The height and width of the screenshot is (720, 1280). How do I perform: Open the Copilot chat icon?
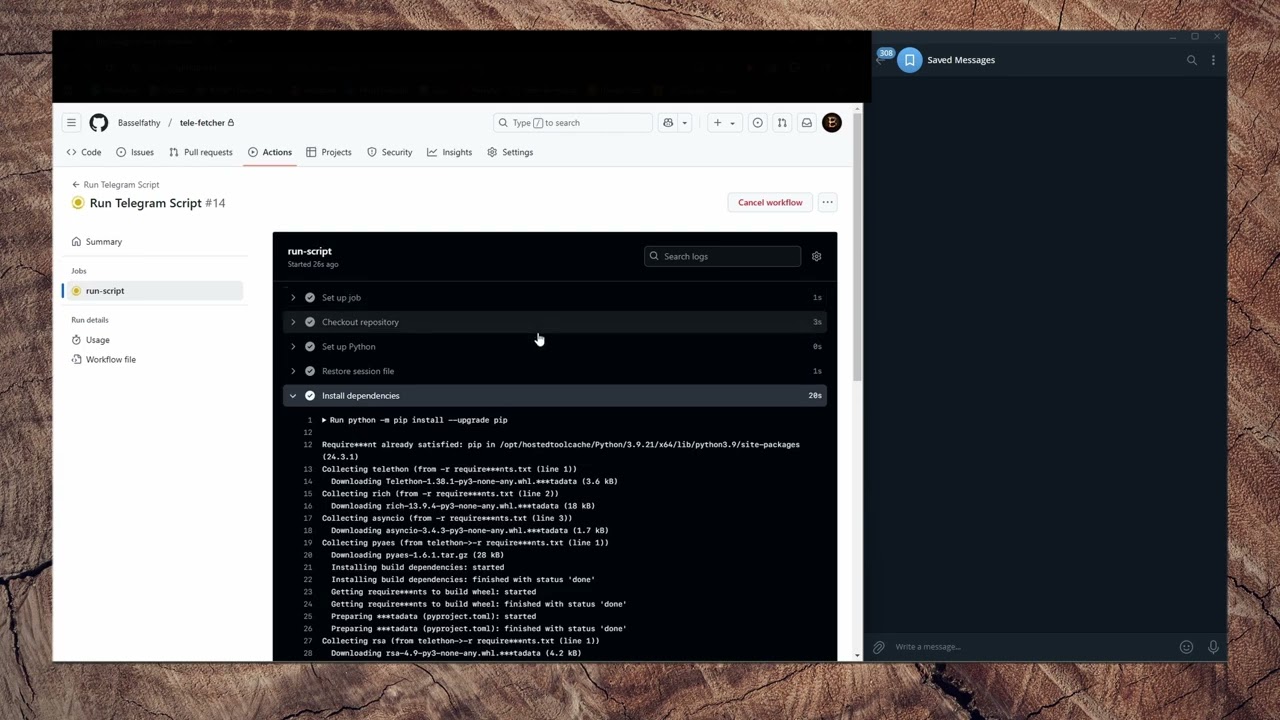[x=668, y=123]
